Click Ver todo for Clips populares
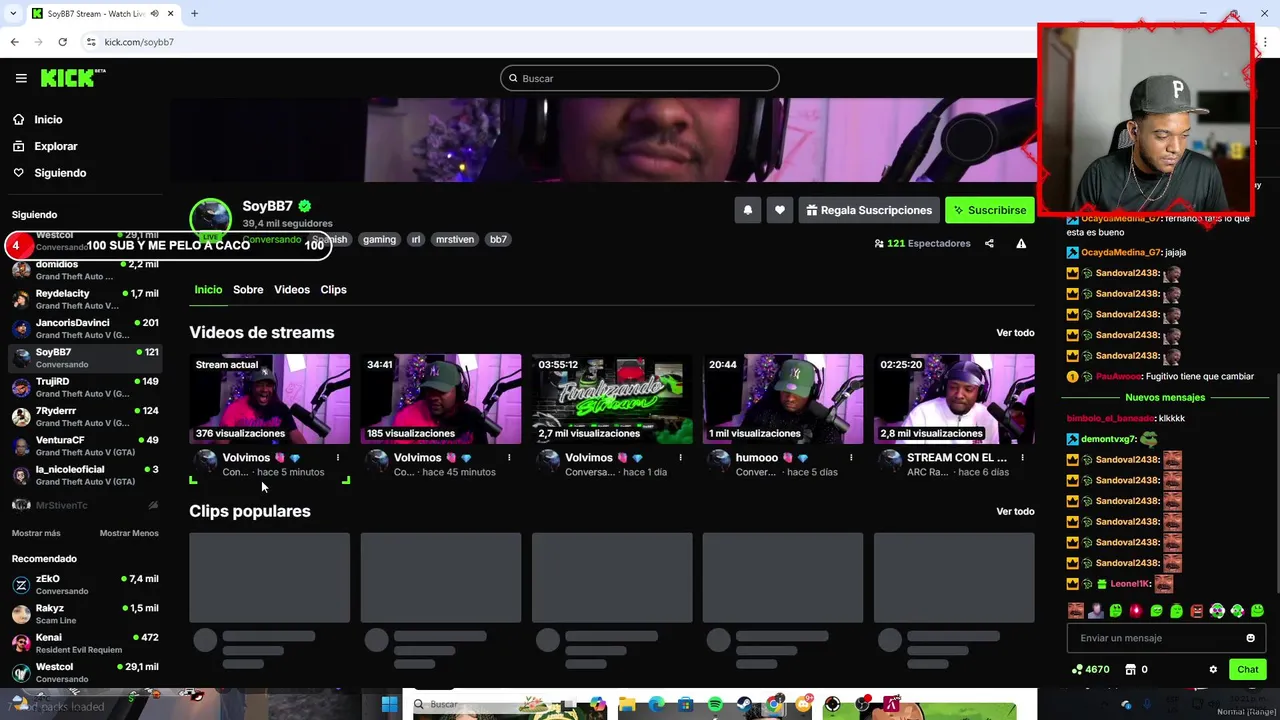The image size is (1280, 720). click(x=1015, y=511)
